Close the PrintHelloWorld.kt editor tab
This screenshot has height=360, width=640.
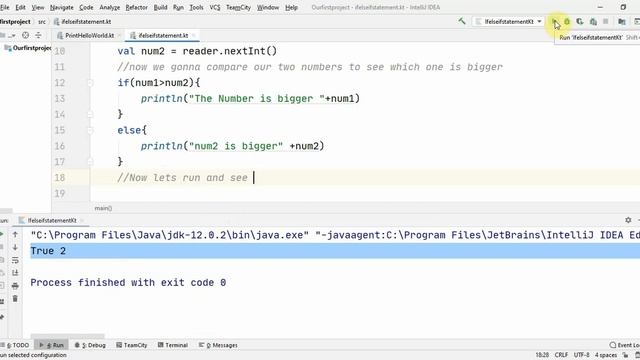(x=119, y=36)
